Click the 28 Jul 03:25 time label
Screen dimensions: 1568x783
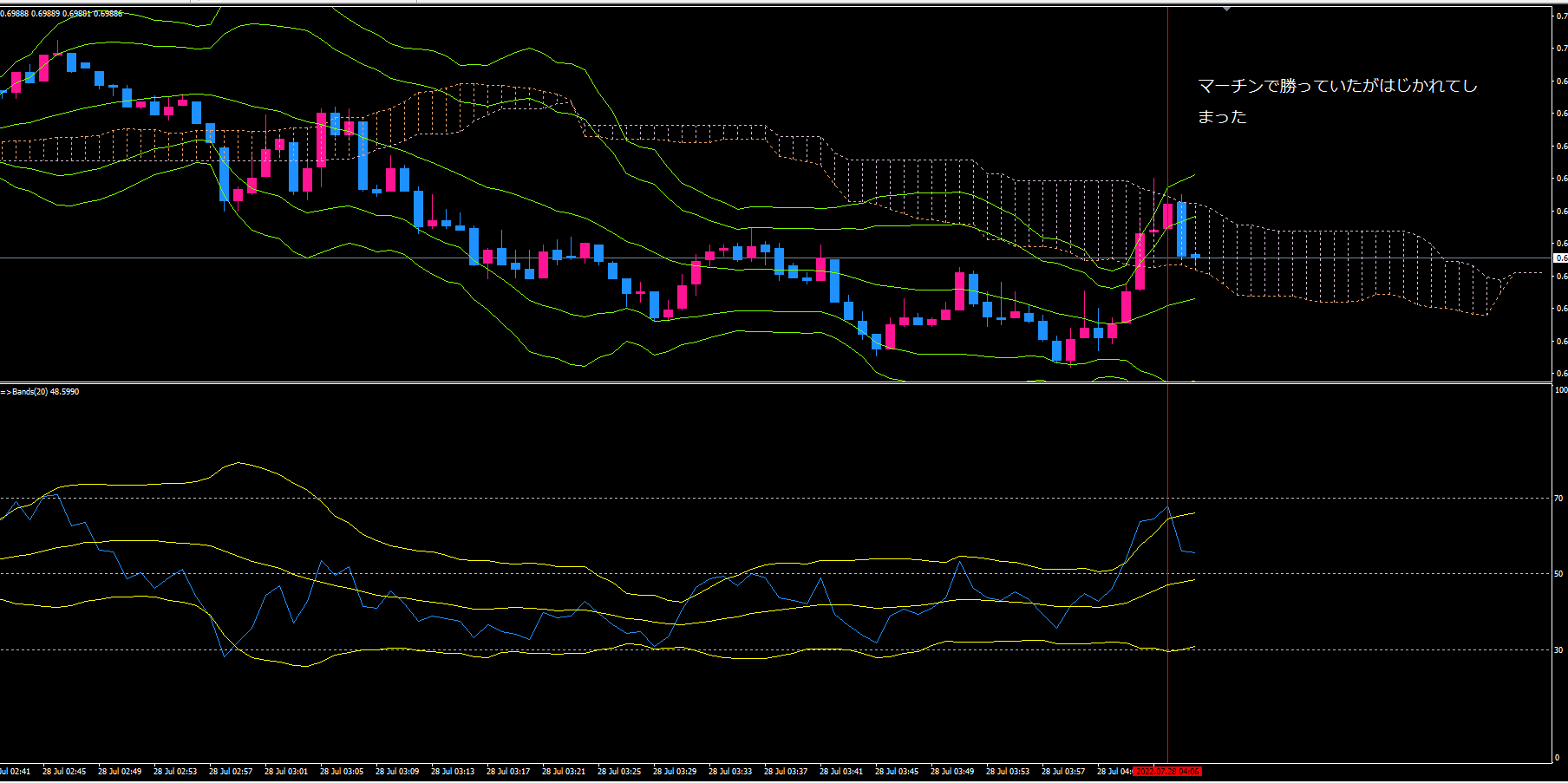619,771
